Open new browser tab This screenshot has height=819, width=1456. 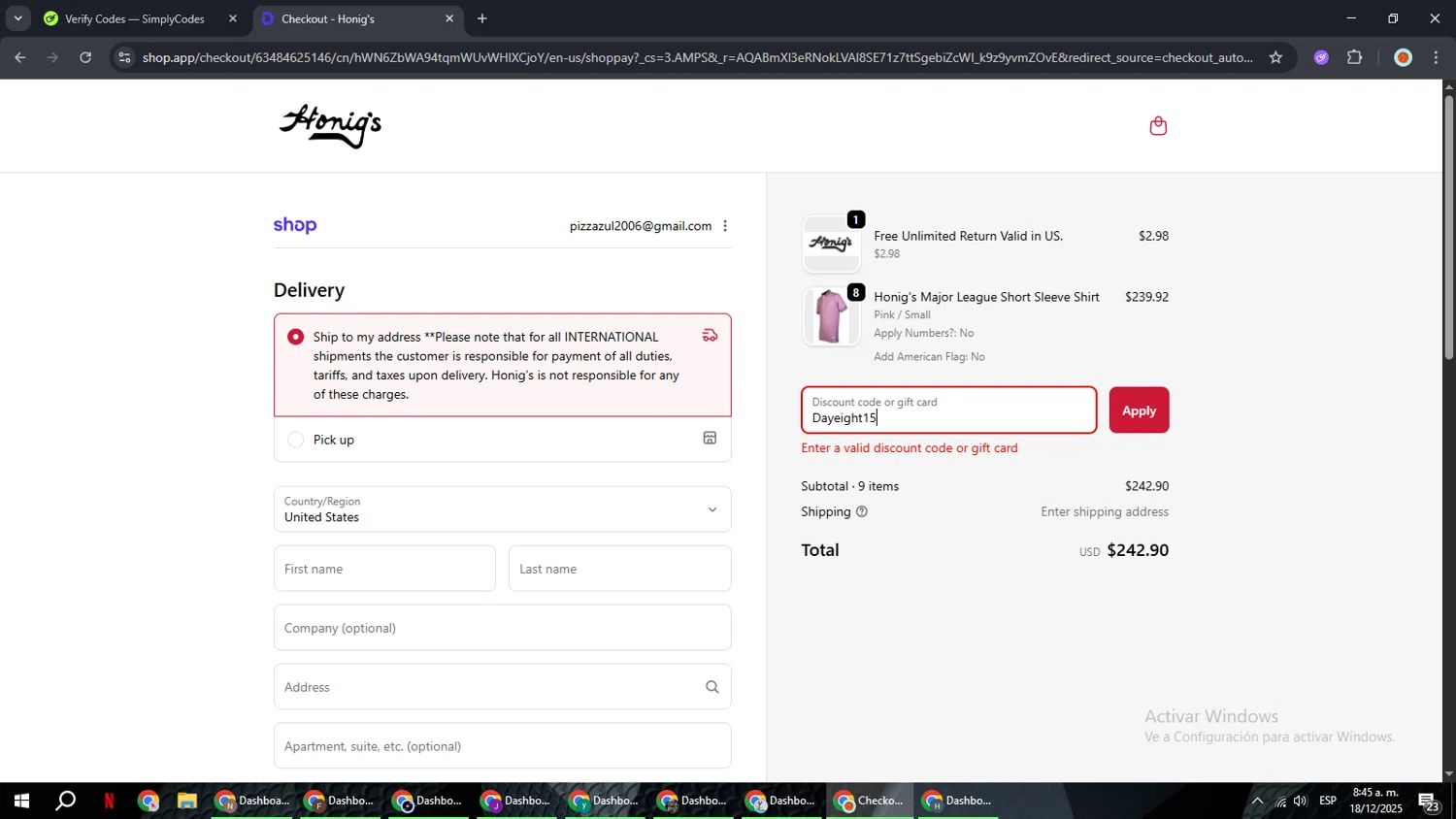(x=481, y=18)
